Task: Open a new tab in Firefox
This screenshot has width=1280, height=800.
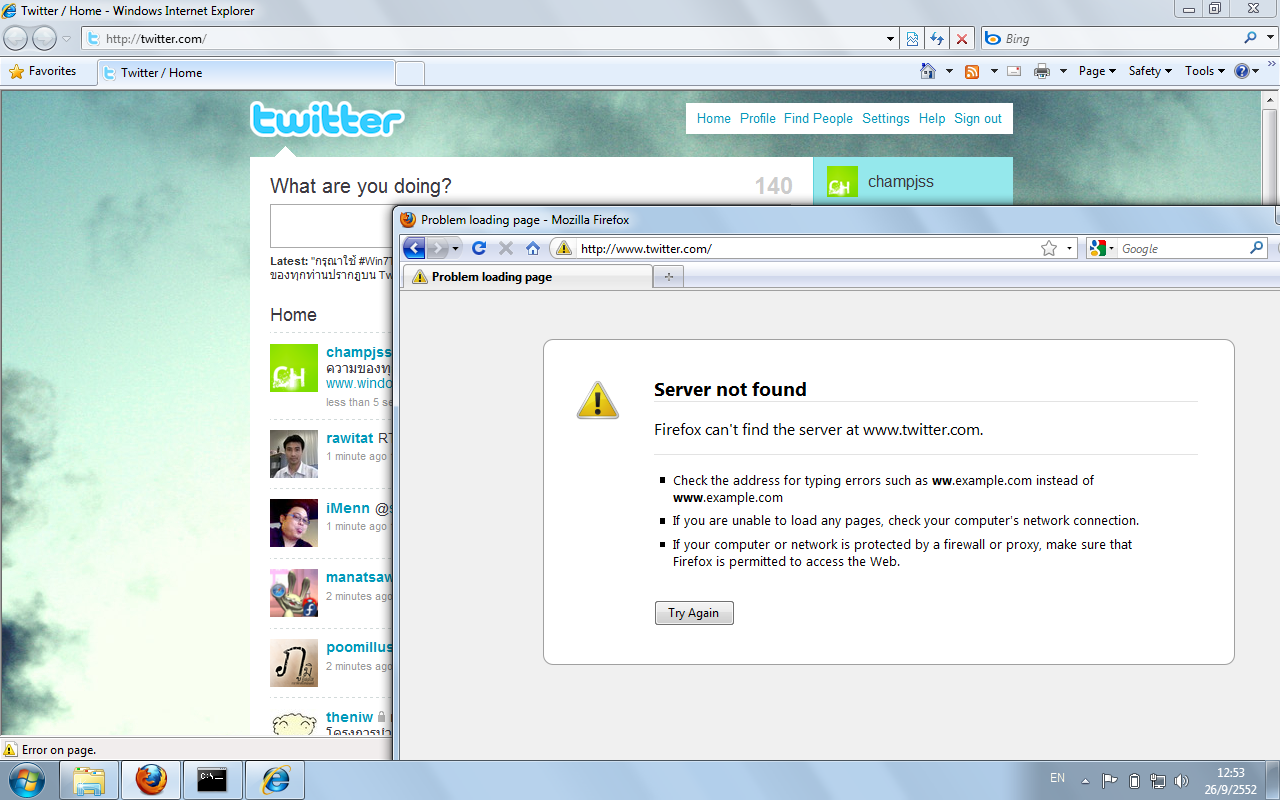Action: tap(669, 277)
